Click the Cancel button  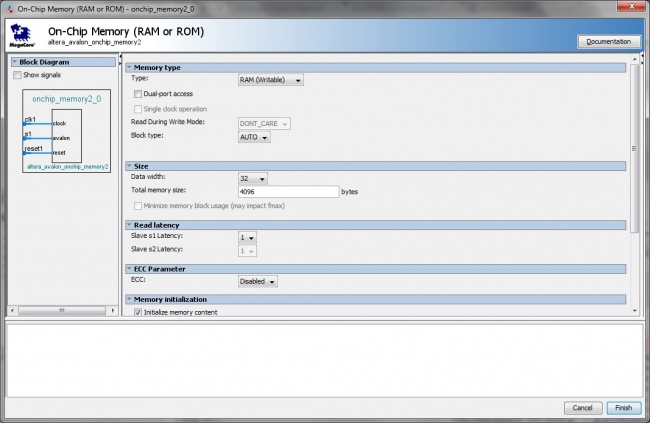pyautogui.click(x=582, y=408)
